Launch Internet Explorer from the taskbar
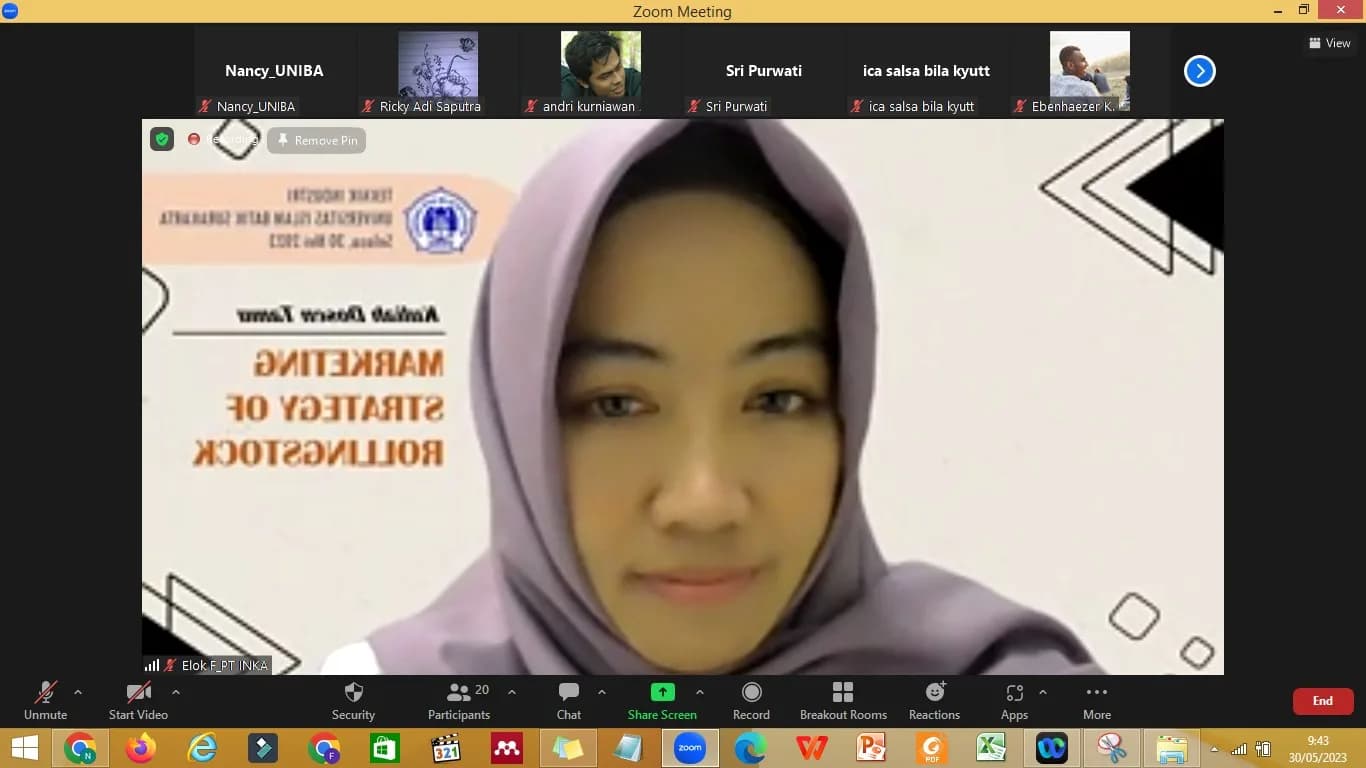1366x768 pixels. pyautogui.click(x=202, y=748)
